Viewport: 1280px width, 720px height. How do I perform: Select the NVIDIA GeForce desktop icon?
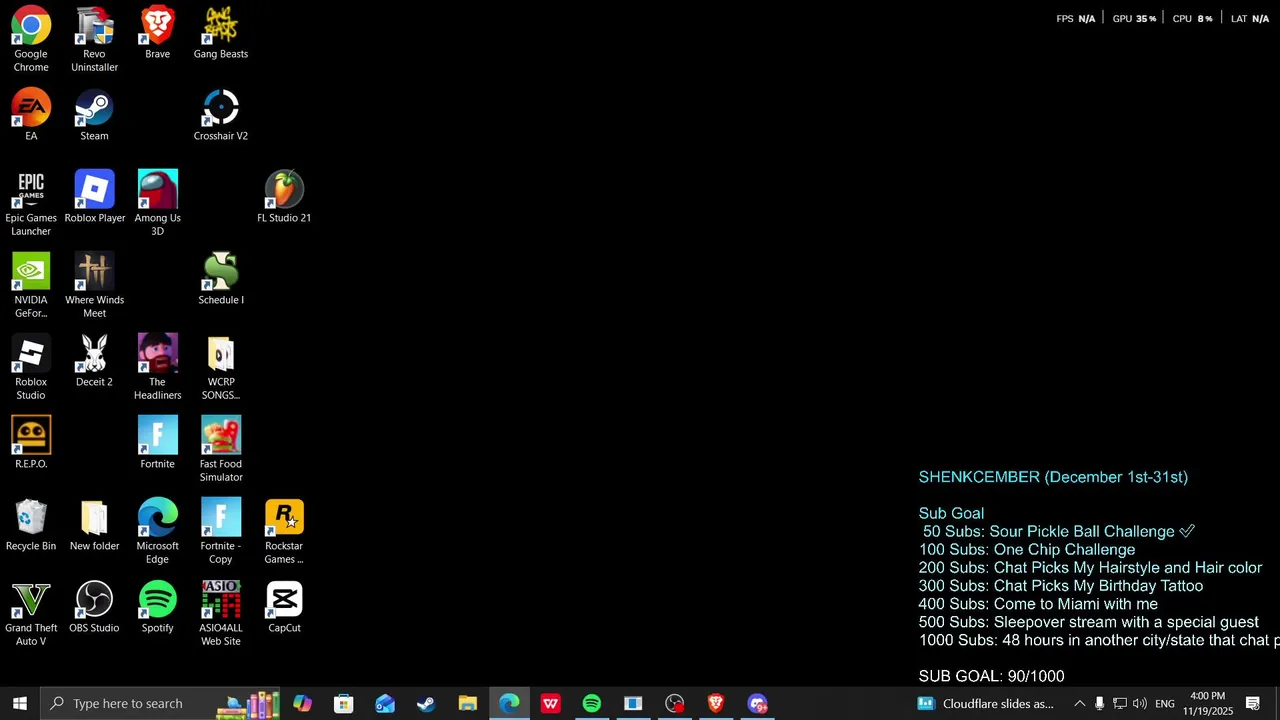tap(31, 286)
